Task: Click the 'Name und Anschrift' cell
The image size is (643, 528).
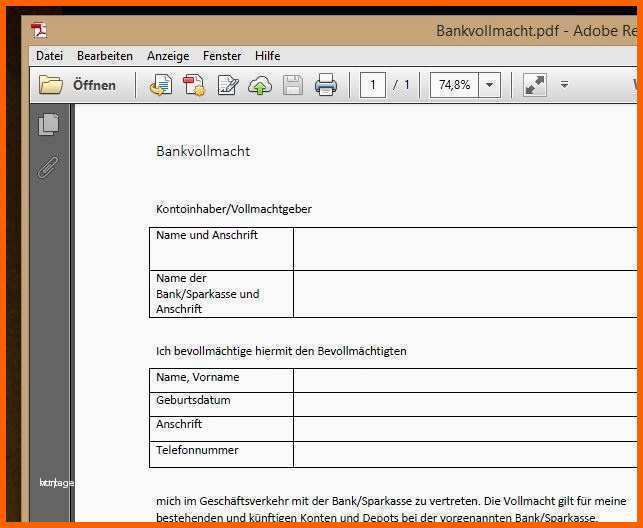Action: pyautogui.click(x=221, y=249)
